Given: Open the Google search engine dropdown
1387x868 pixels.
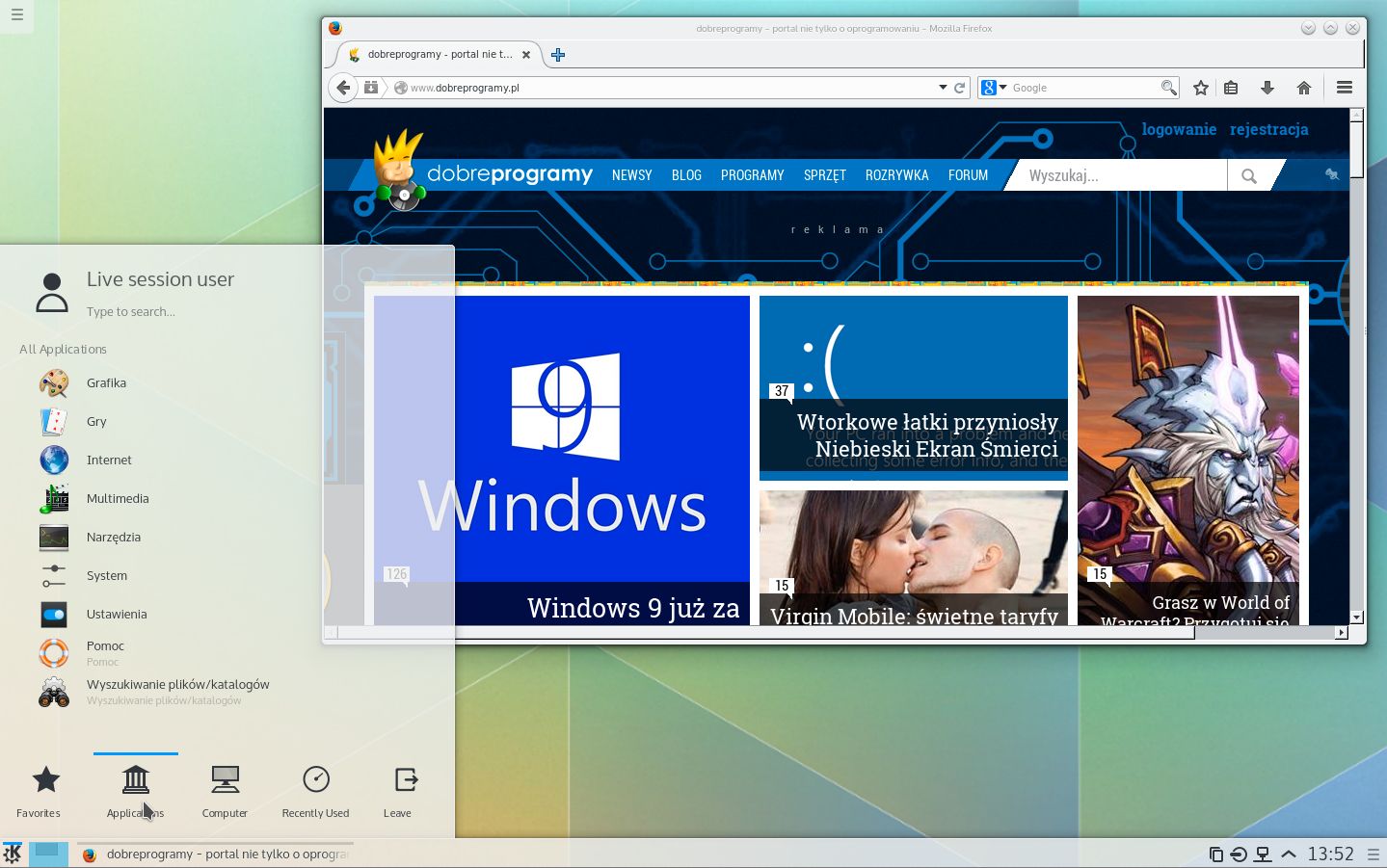Looking at the screenshot, I should [x=994, y=88].
